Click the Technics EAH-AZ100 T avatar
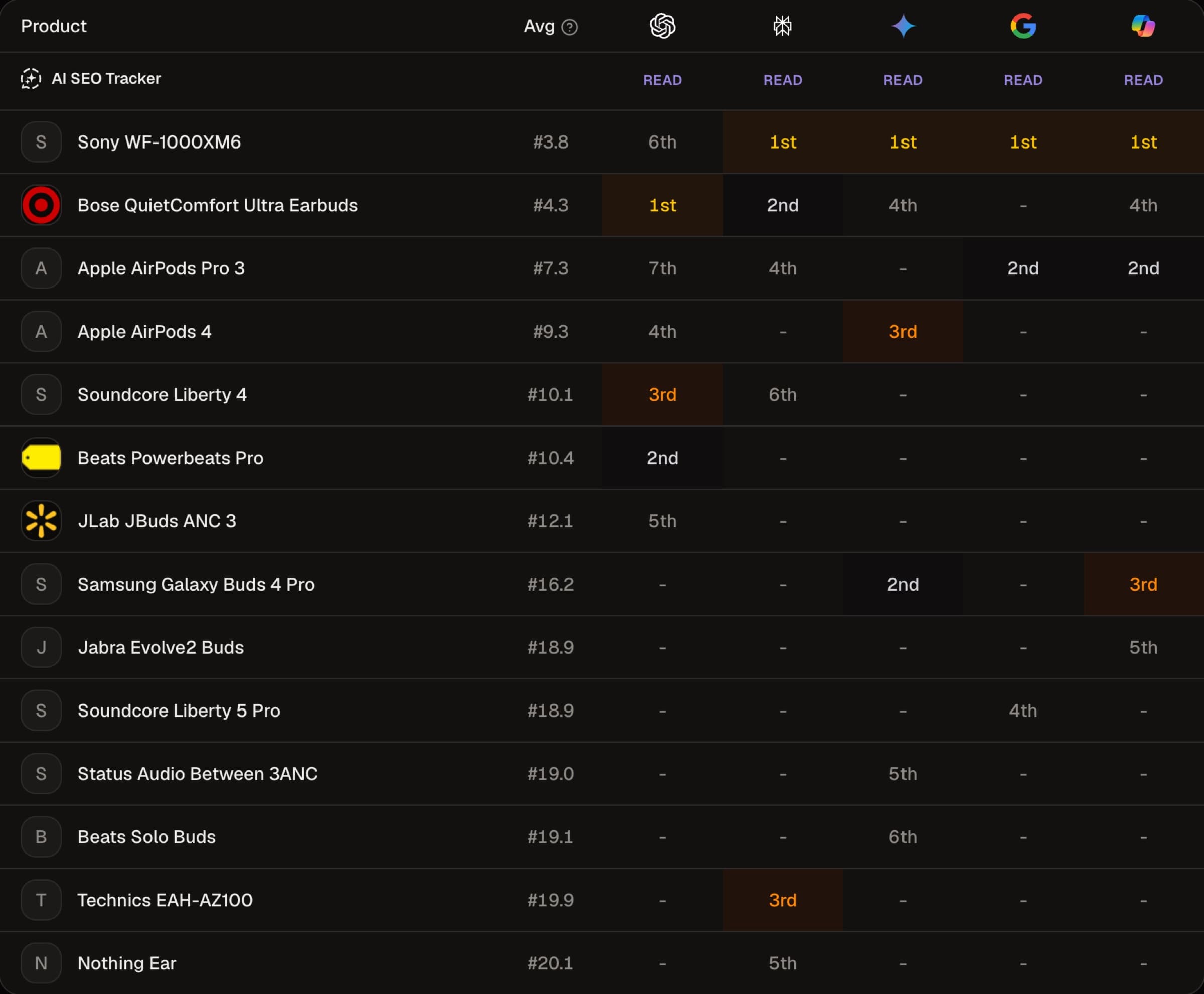Viewport: 1204px width, 994px height. (41, 900)
